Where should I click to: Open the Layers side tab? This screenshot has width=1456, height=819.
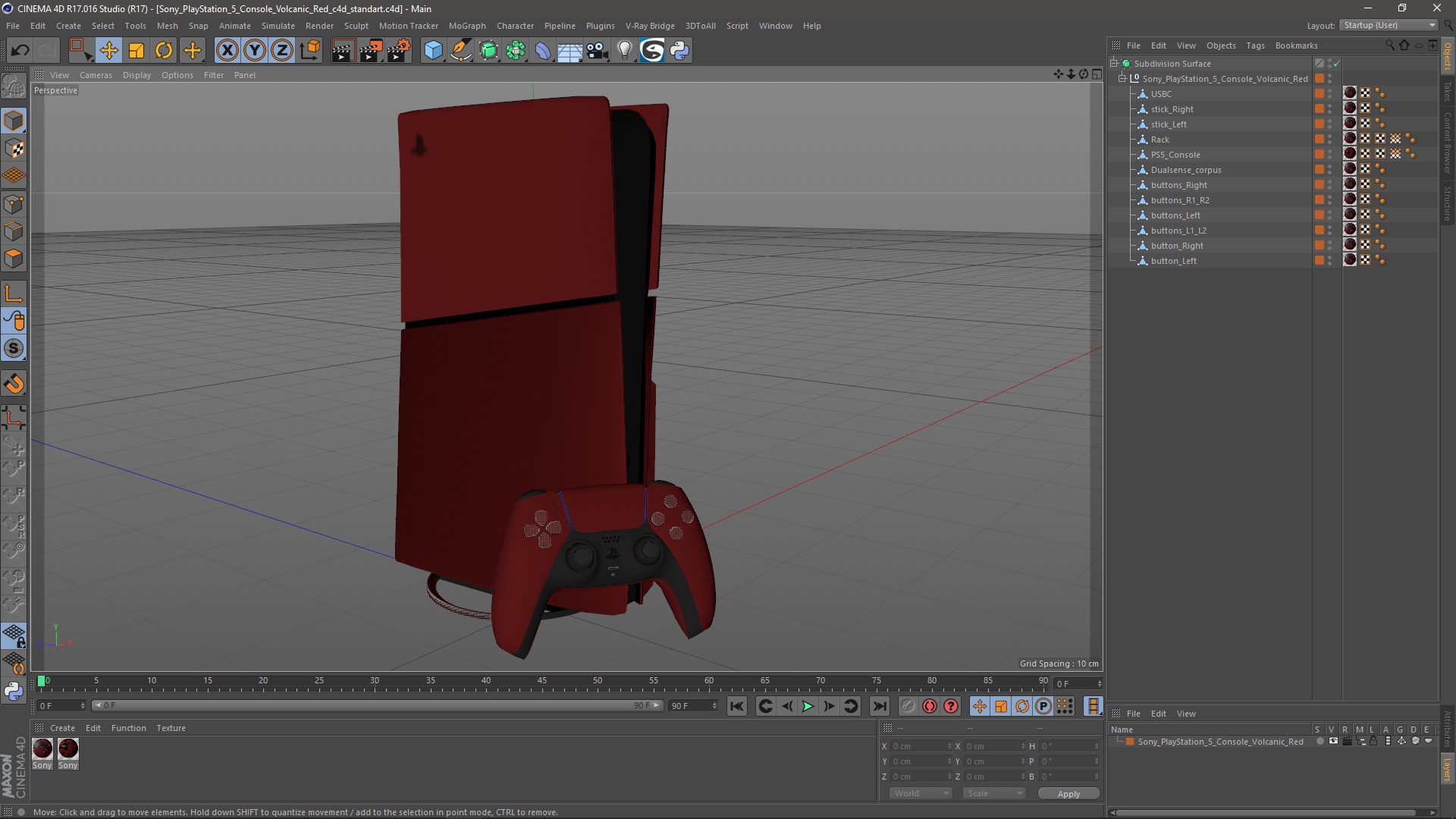(1448, 770)
